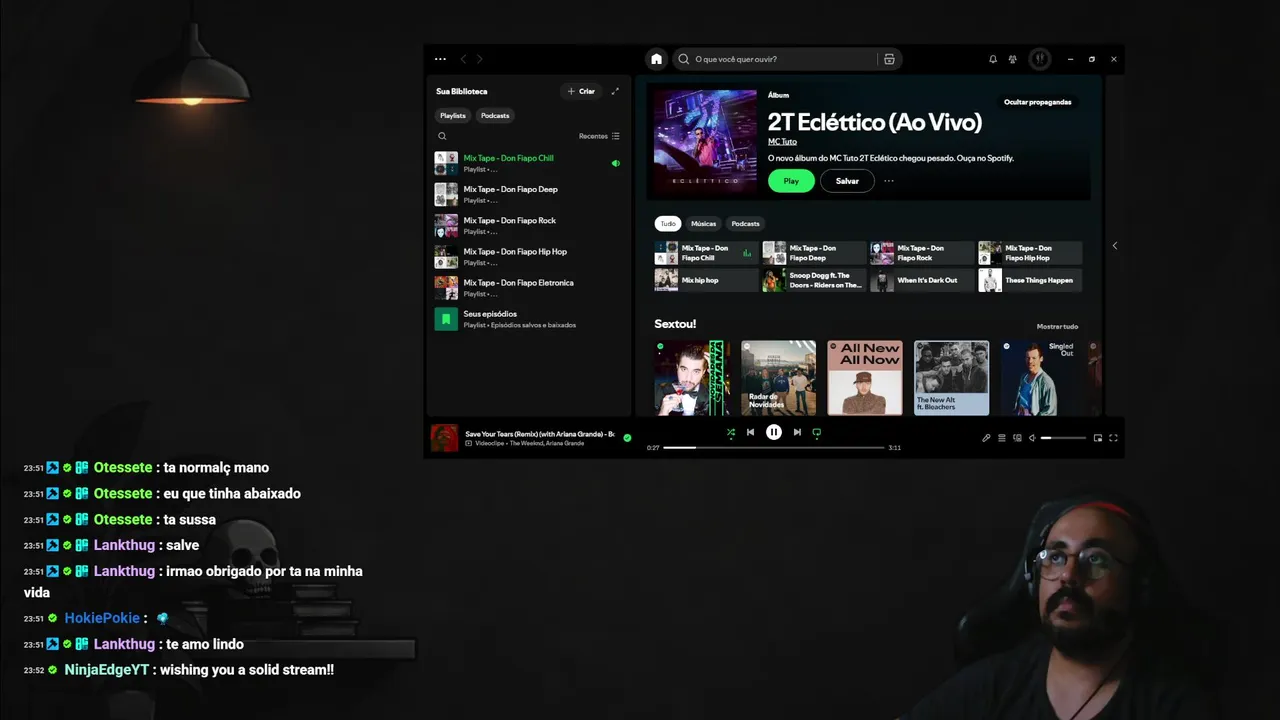This screenshot has height=720, width=1280.
Task: Click Ocultar propagandas
Action: coord(1037,102)
